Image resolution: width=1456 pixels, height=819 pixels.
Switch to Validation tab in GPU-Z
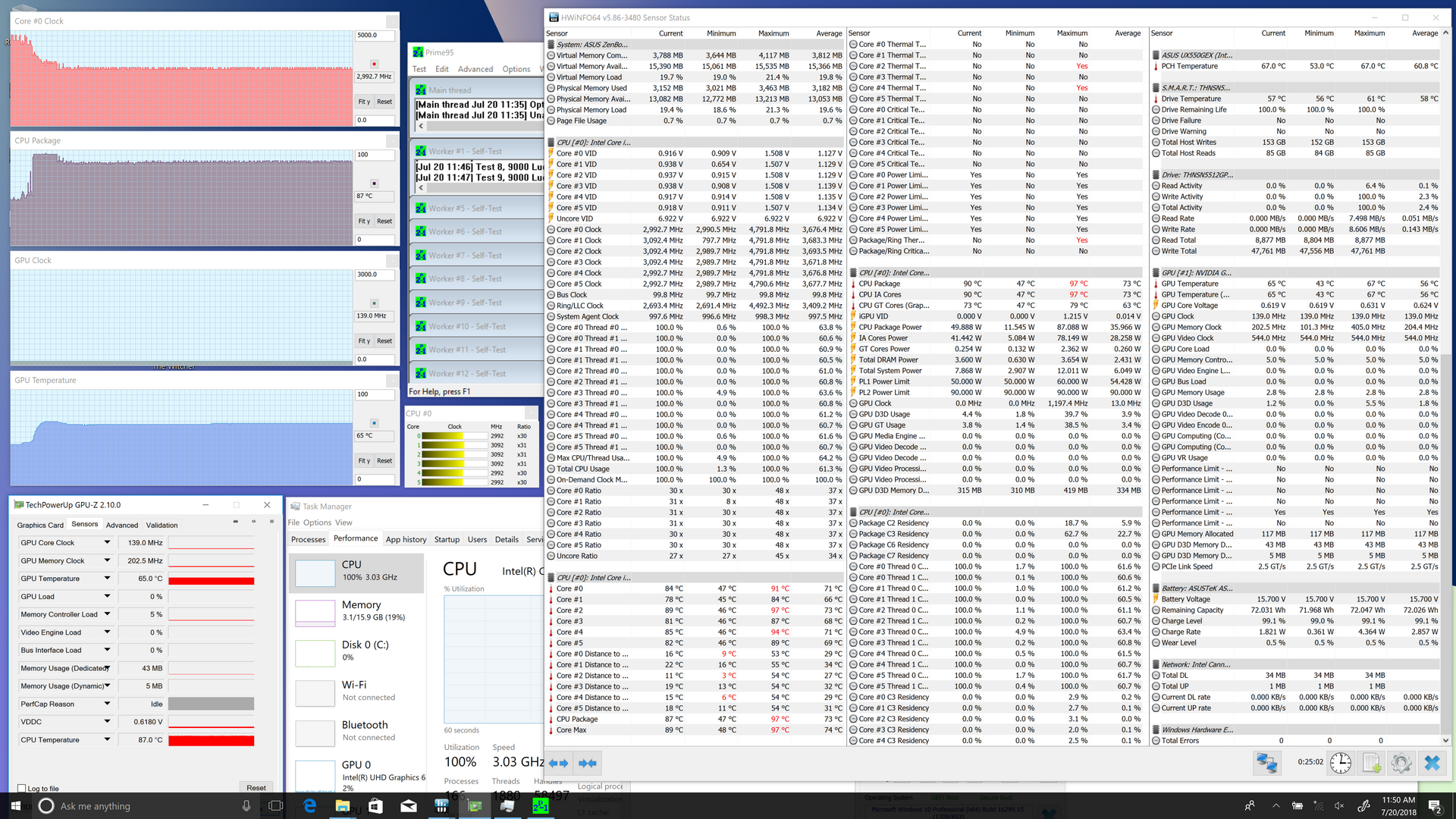click(x=162, y=525)
